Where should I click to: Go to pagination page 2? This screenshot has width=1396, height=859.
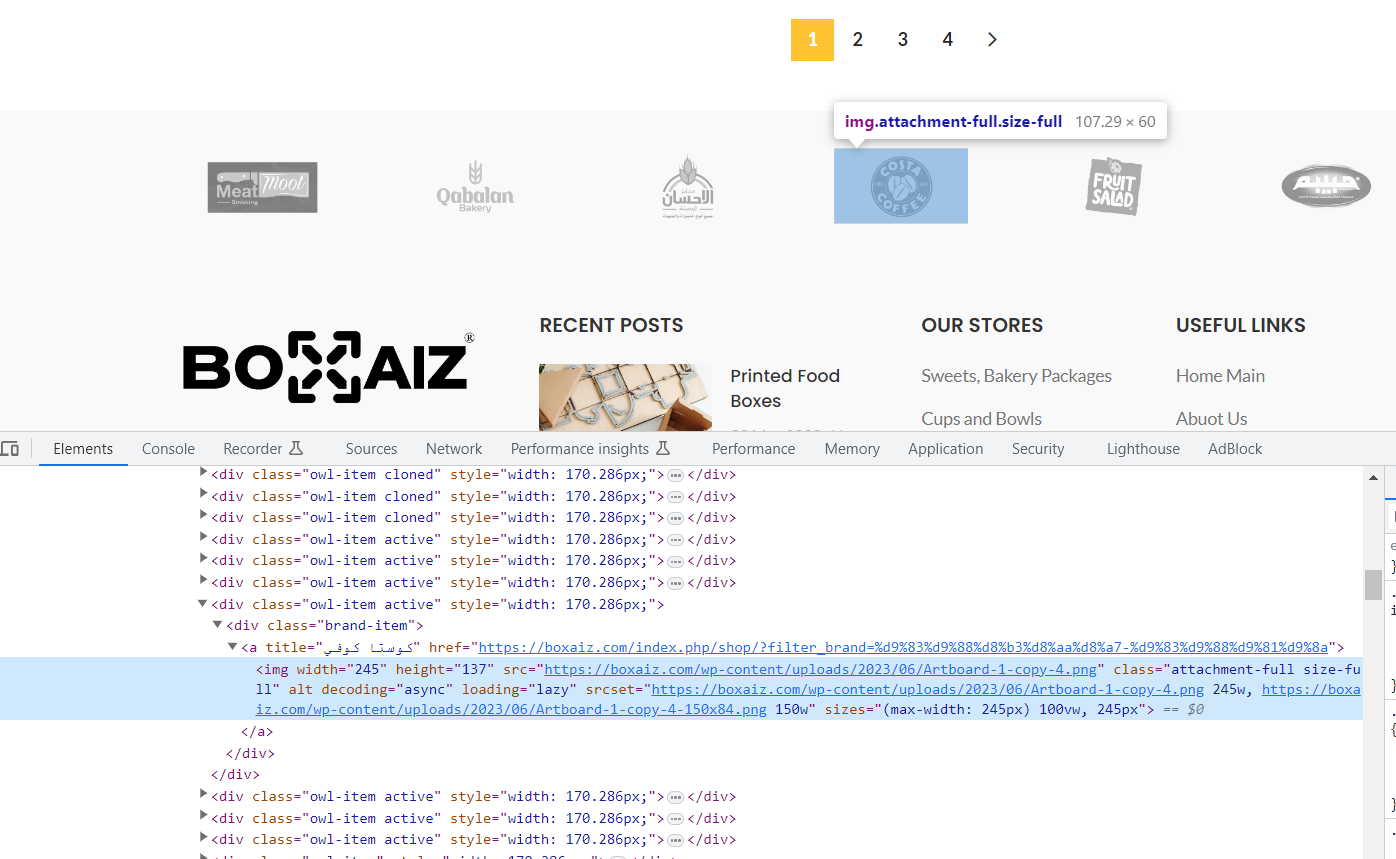[857, 40]
